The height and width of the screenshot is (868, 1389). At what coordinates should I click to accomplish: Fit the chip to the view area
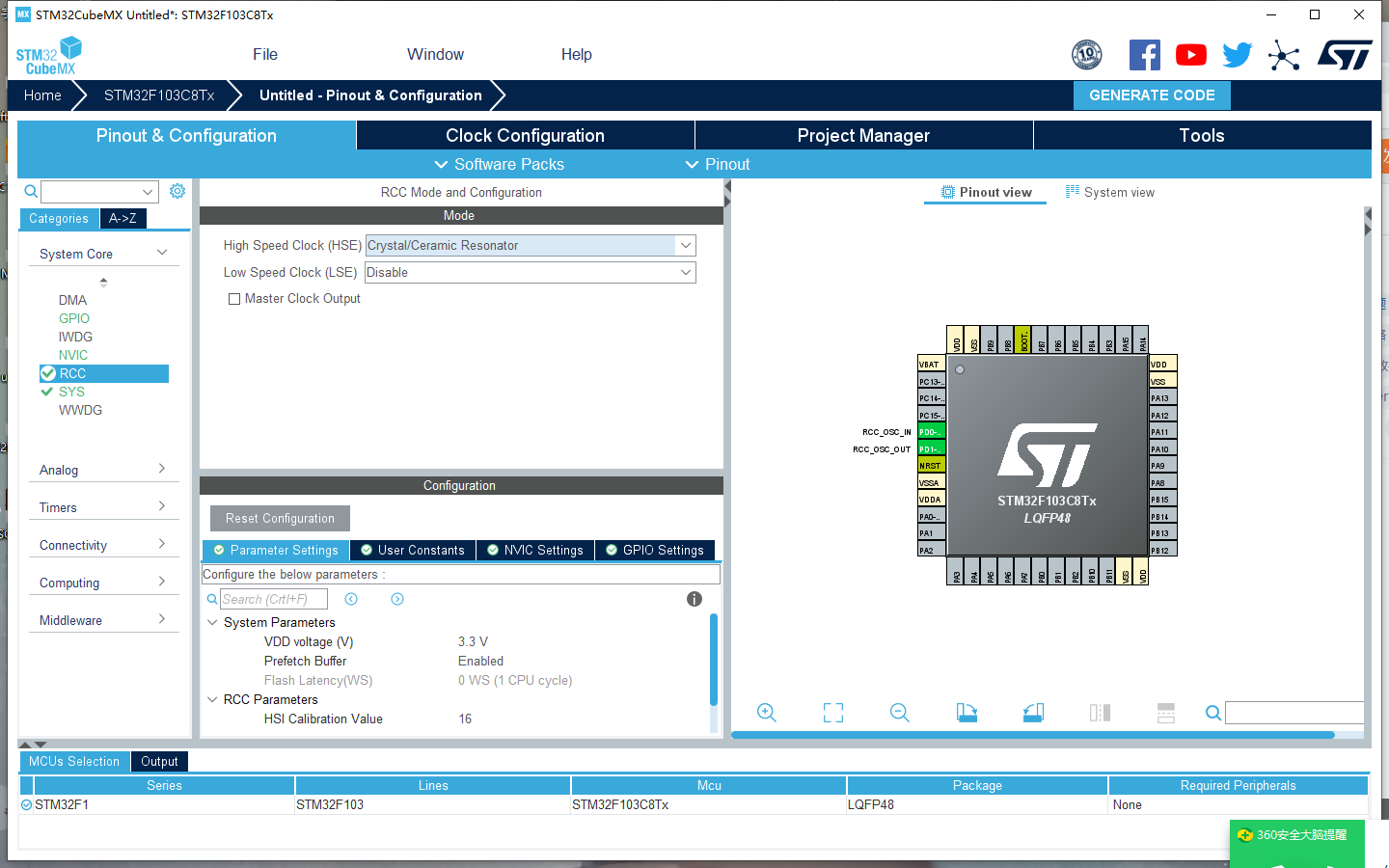pyautogui.click(x=833, y=713)
